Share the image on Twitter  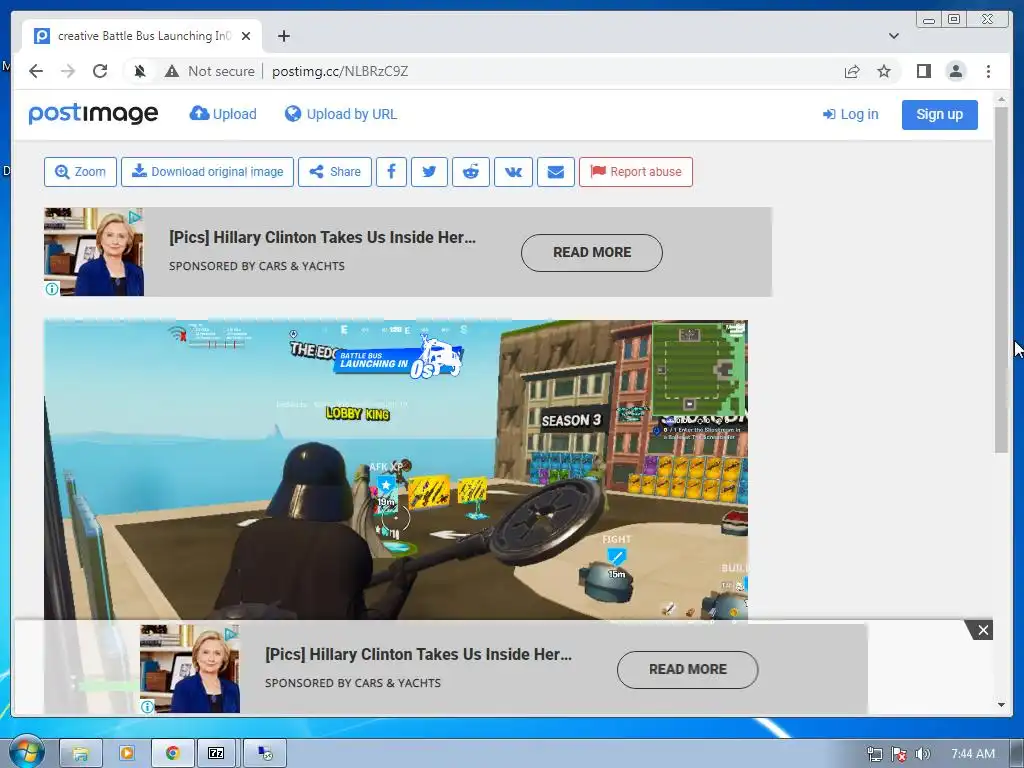pos(429,172)
